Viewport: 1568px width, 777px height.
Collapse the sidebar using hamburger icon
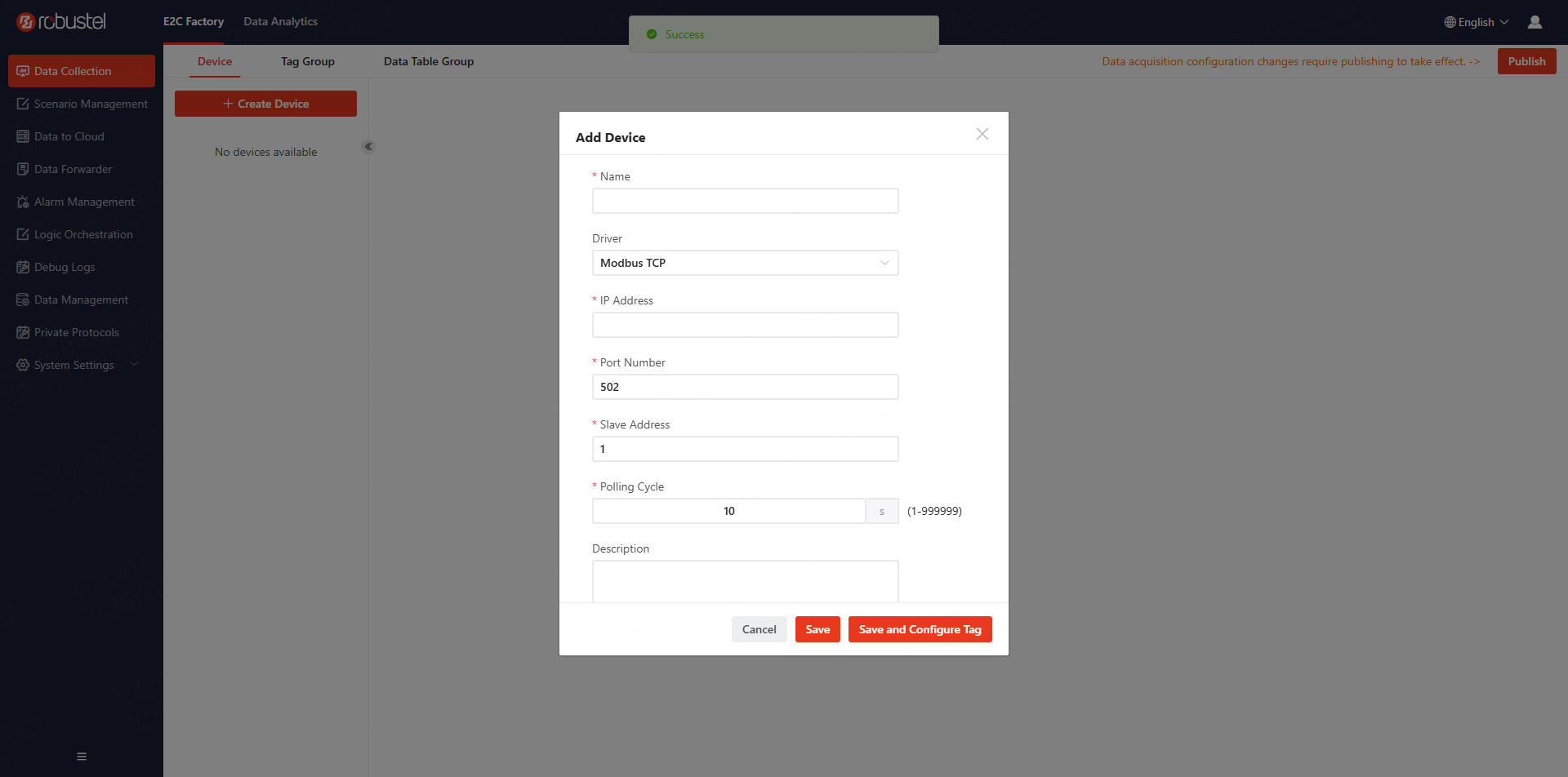82,757
